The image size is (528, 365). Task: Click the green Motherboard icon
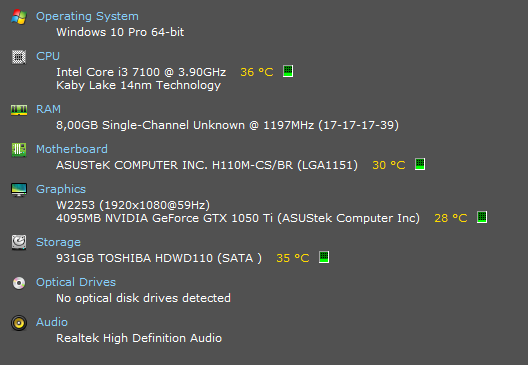pyautogui.click(x=19, y=150)
